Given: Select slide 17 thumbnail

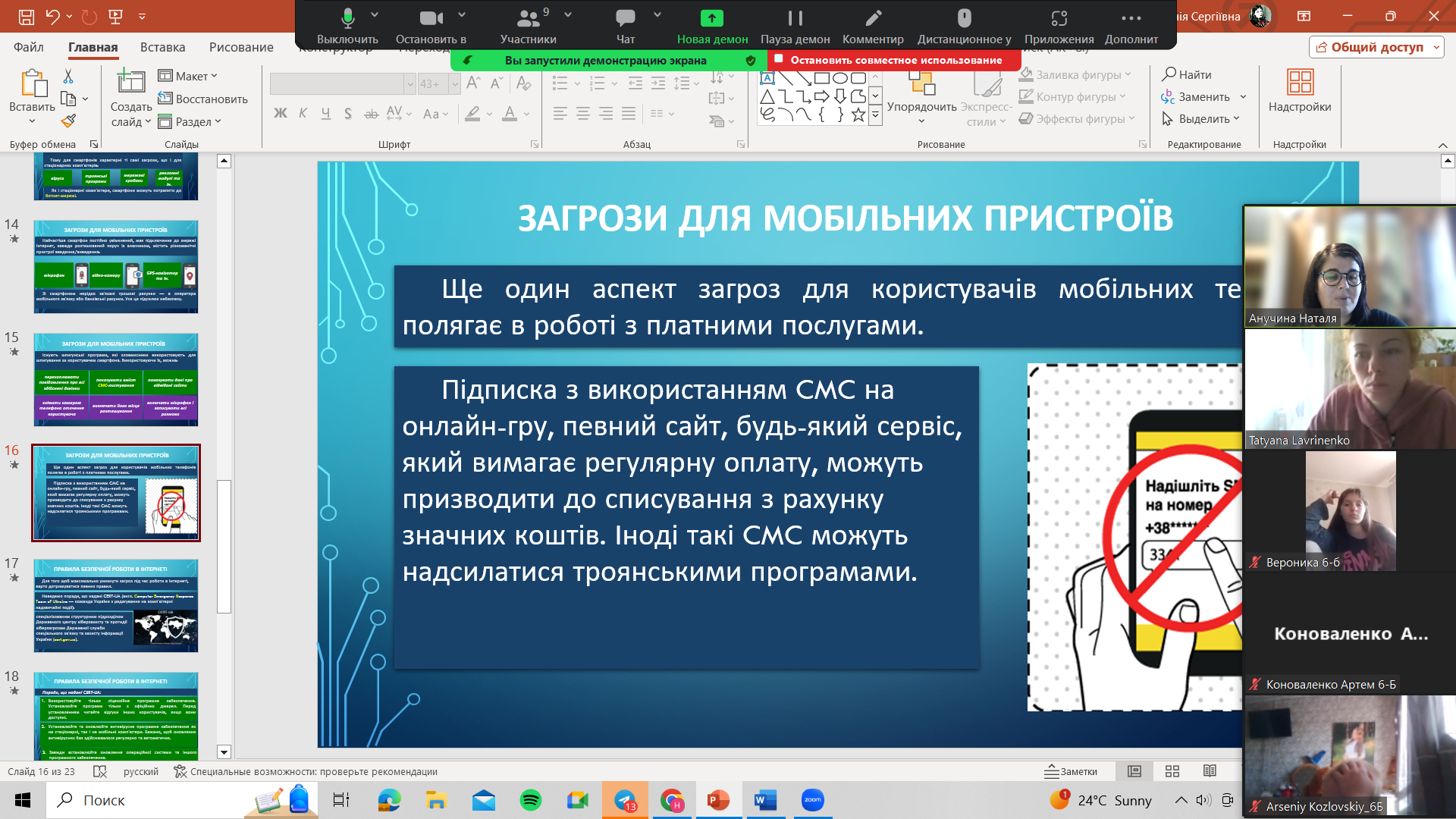Looking at the screenshot, I should pyautogui.click(x=116, y=606).
